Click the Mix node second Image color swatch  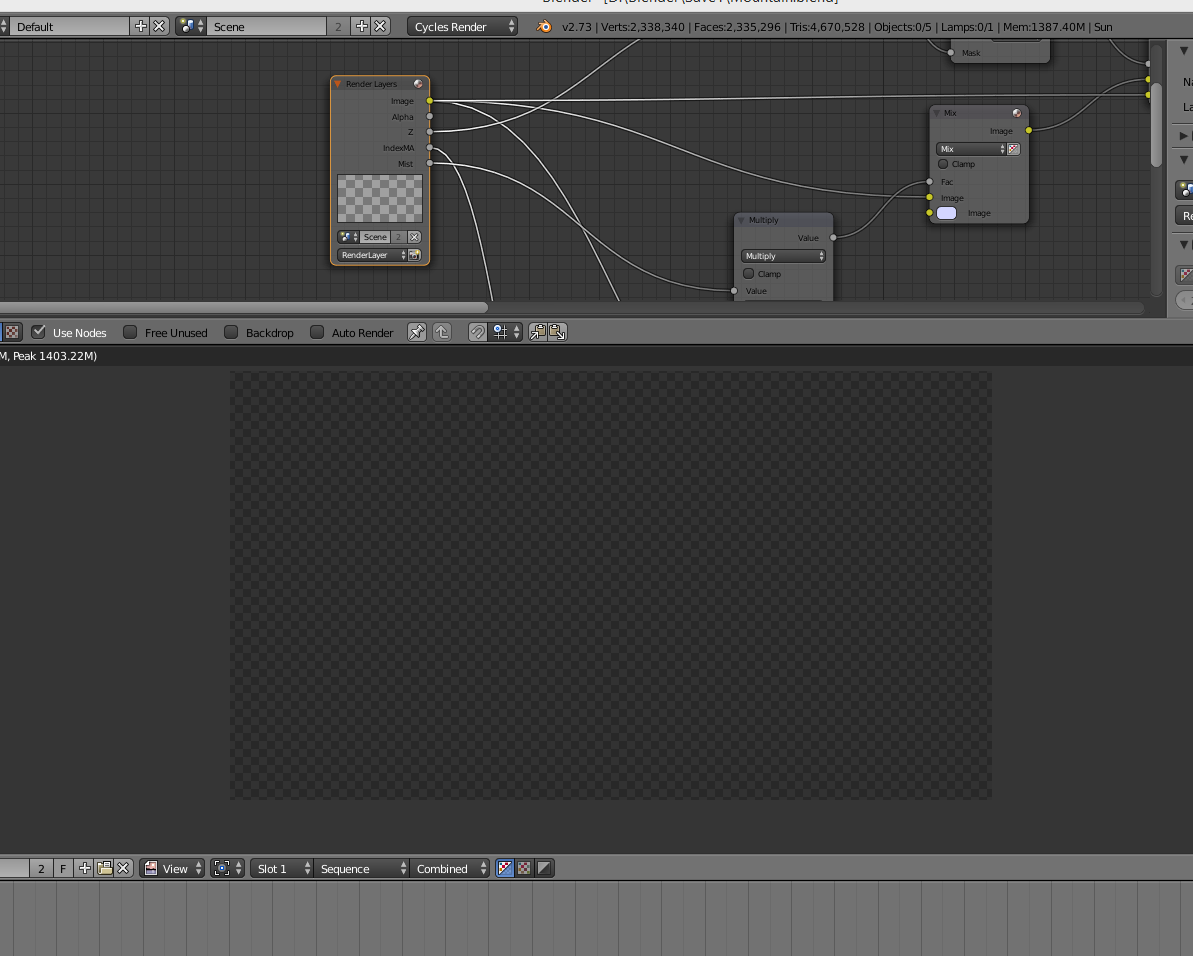pyautogui.click(x=946, y=213)
